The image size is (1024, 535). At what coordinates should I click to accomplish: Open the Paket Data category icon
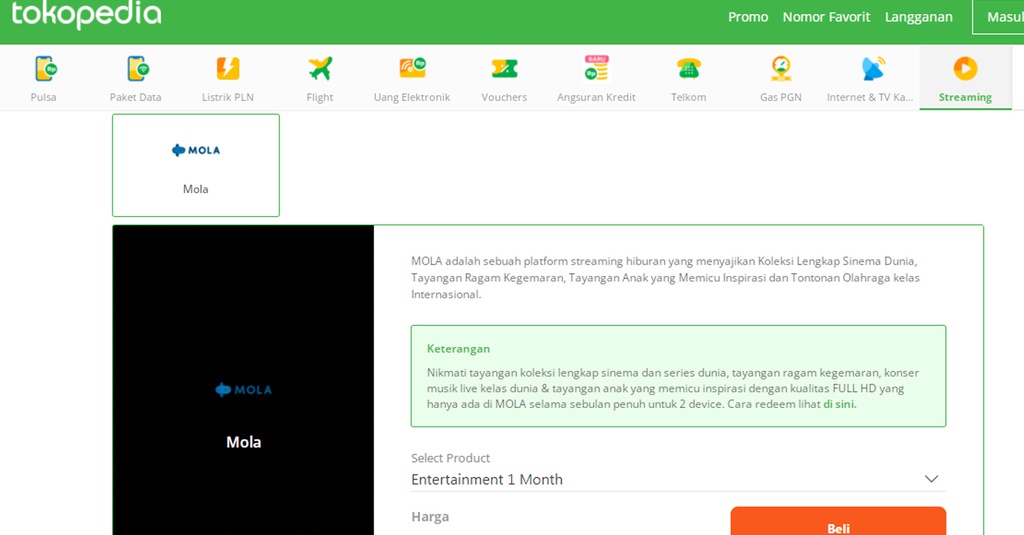coord(136,69)
